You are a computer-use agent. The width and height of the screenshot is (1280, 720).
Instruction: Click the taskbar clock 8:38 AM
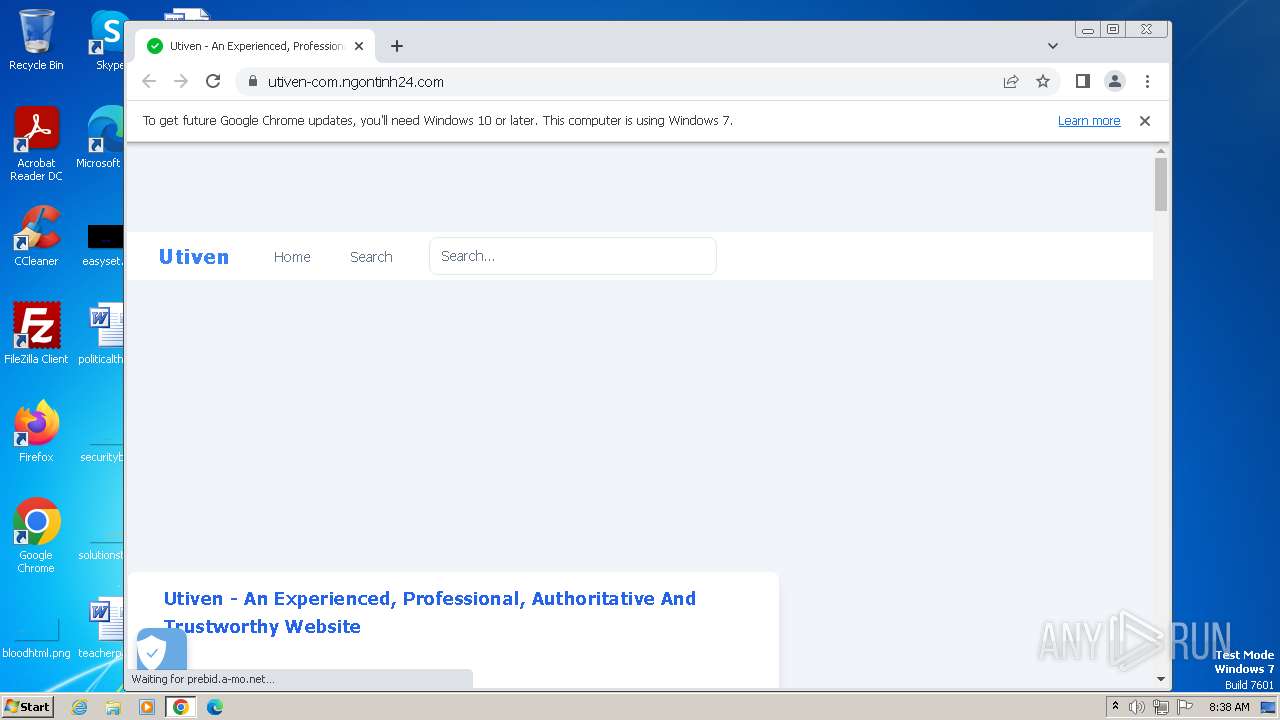pyautogui.click(x=1229, y=707)
